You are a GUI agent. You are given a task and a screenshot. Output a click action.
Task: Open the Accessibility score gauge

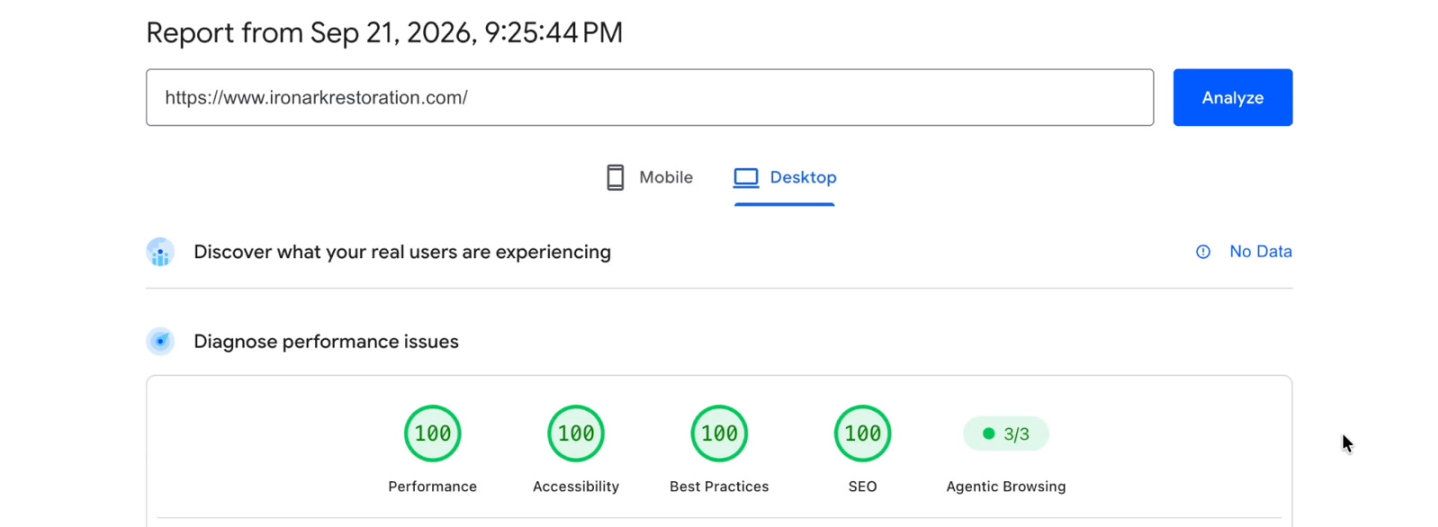[x=576, y=433]
